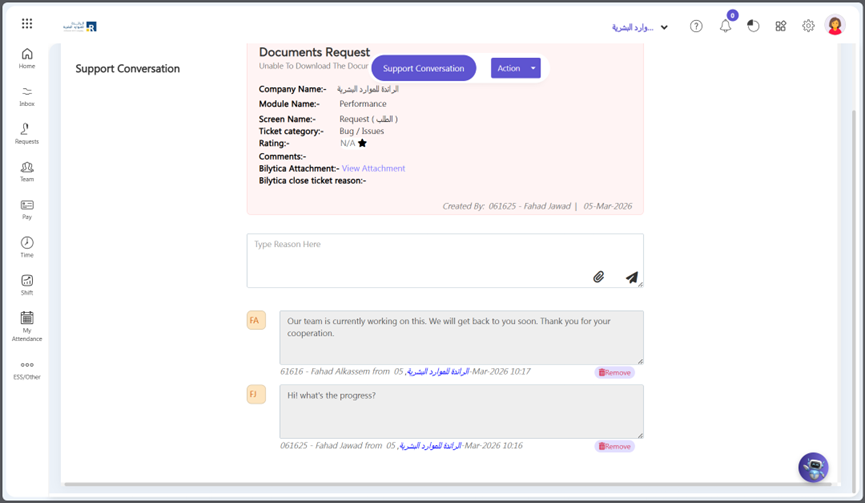This screenshot has width=865, height=503.
Task: Navigate to Requests in sidebar
Action: [x=27, y=134]
